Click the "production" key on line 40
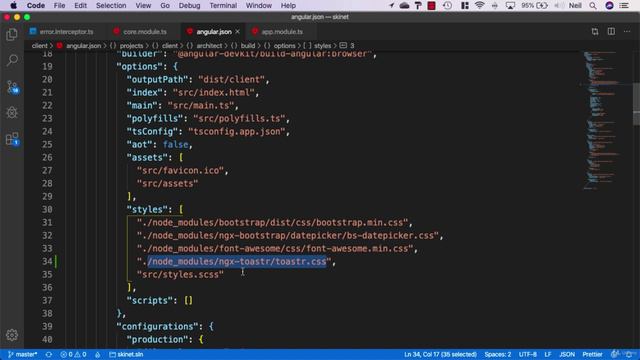The width and height of the screenshot is (640, 360). point(157,339)
